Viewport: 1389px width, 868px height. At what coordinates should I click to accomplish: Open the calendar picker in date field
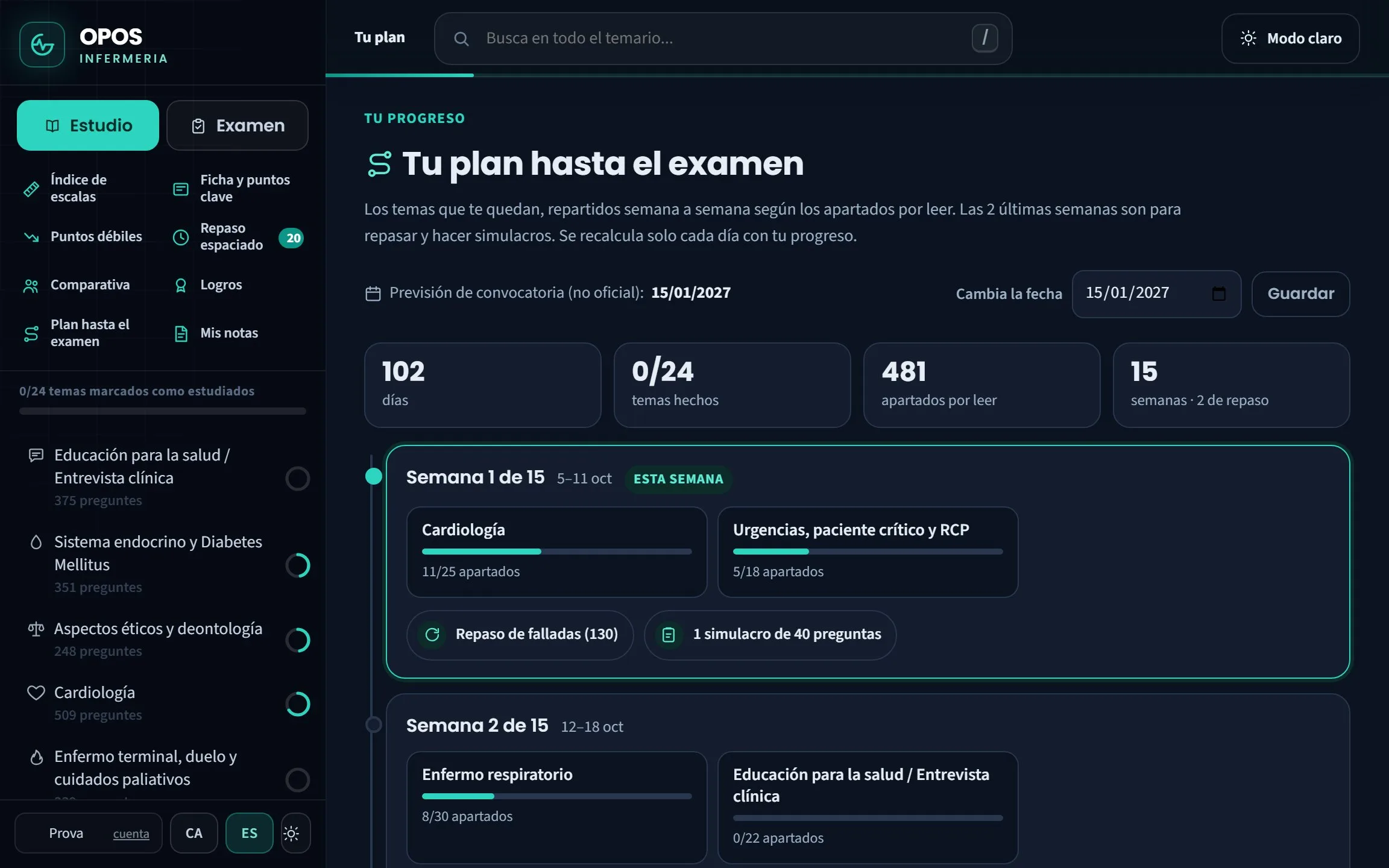(x=1218, y=294)
